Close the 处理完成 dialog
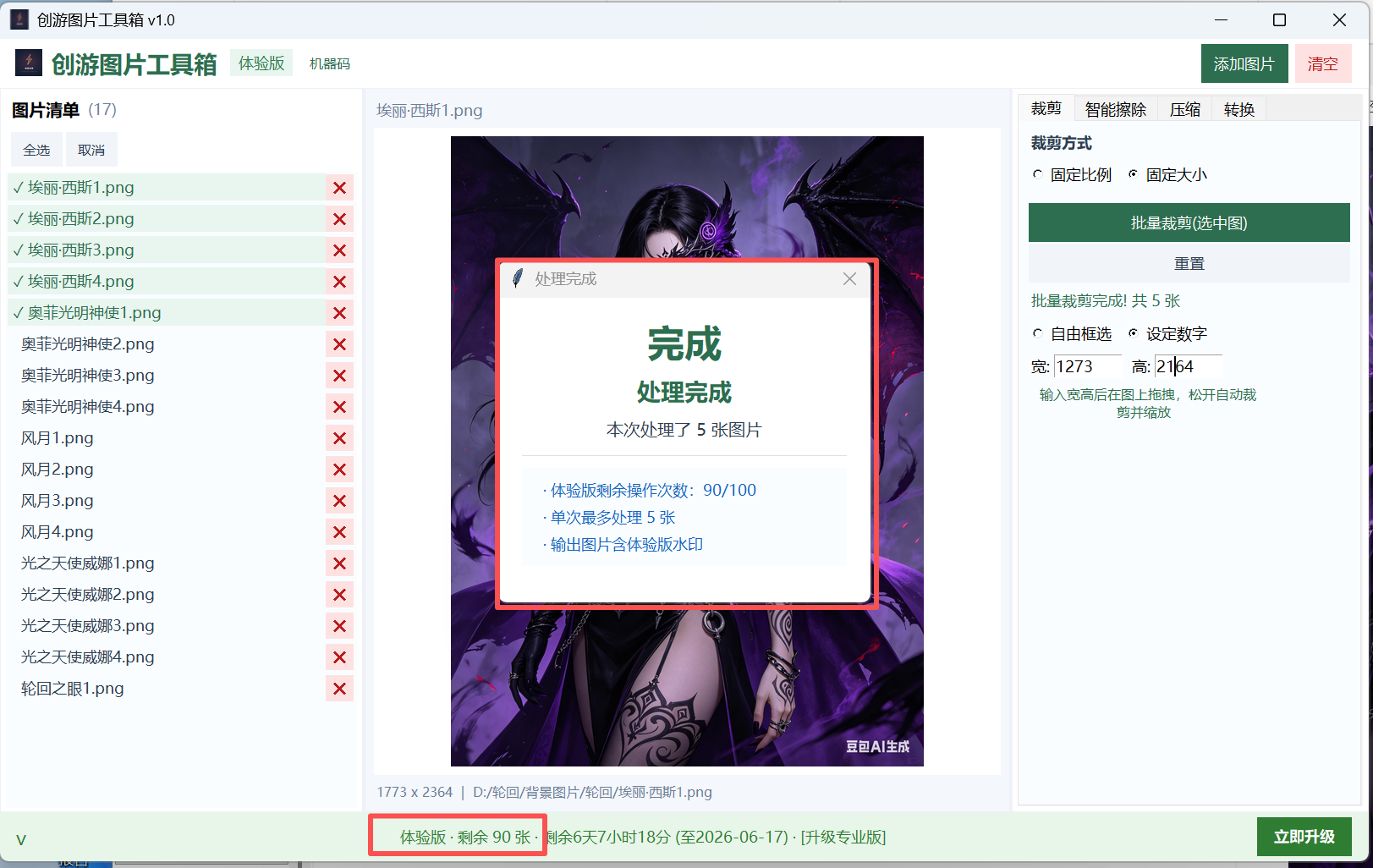This screenshot has height=868, width=1373. click(x=849, y=279)
